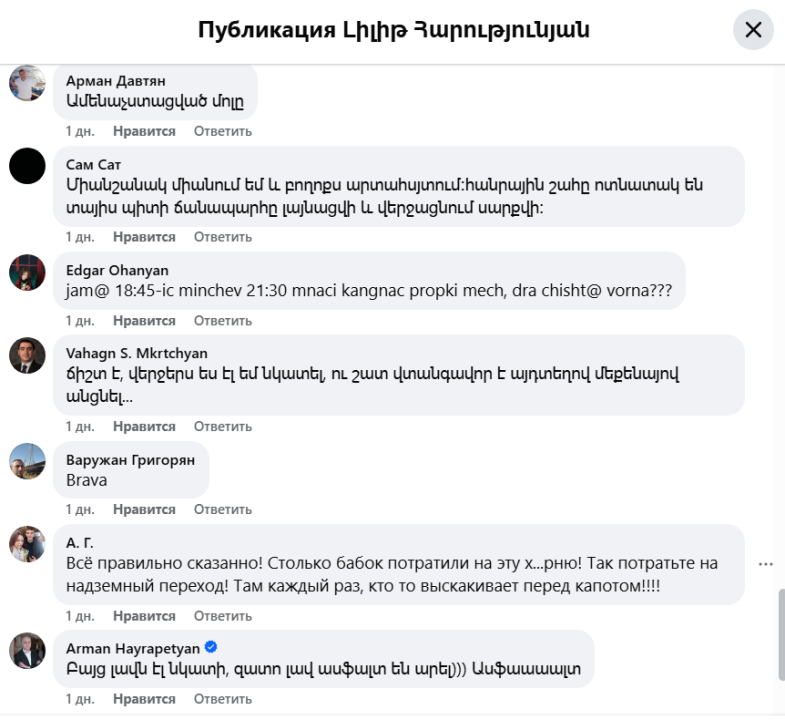Click the verified badge next to Arman Hayrapetyan

click(211, 648)
